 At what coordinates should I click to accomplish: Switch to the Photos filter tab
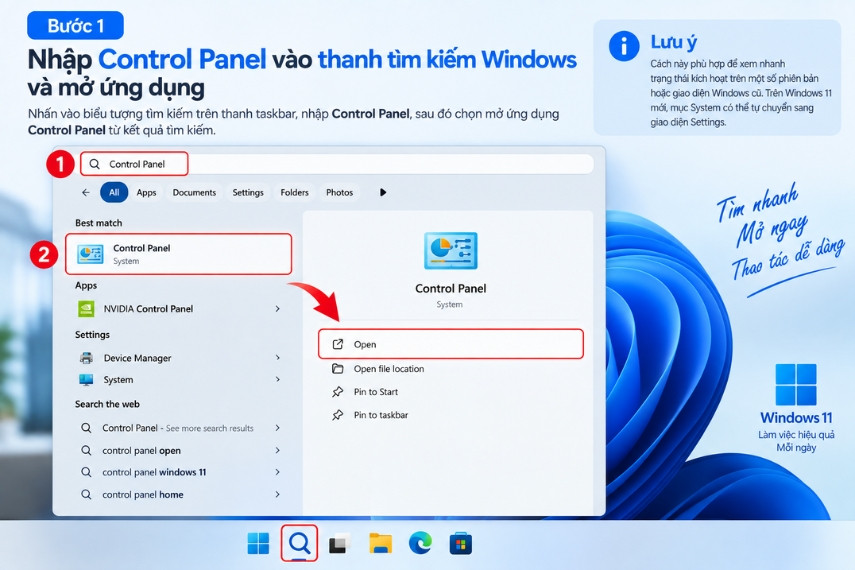(x=339, y=193)
